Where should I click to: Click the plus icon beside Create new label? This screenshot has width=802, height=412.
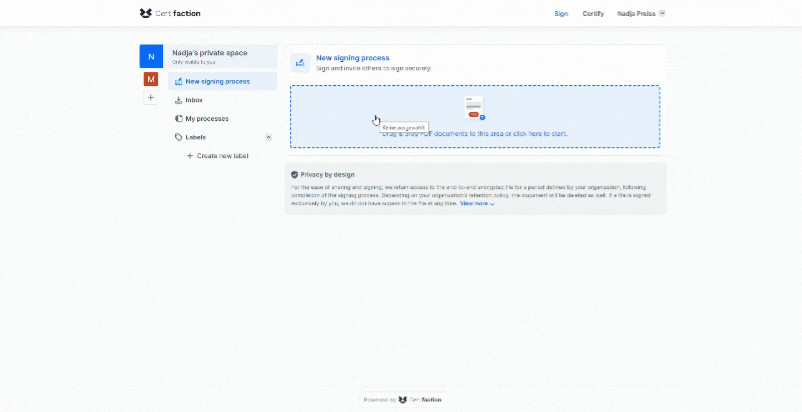[x=190, y=155]
